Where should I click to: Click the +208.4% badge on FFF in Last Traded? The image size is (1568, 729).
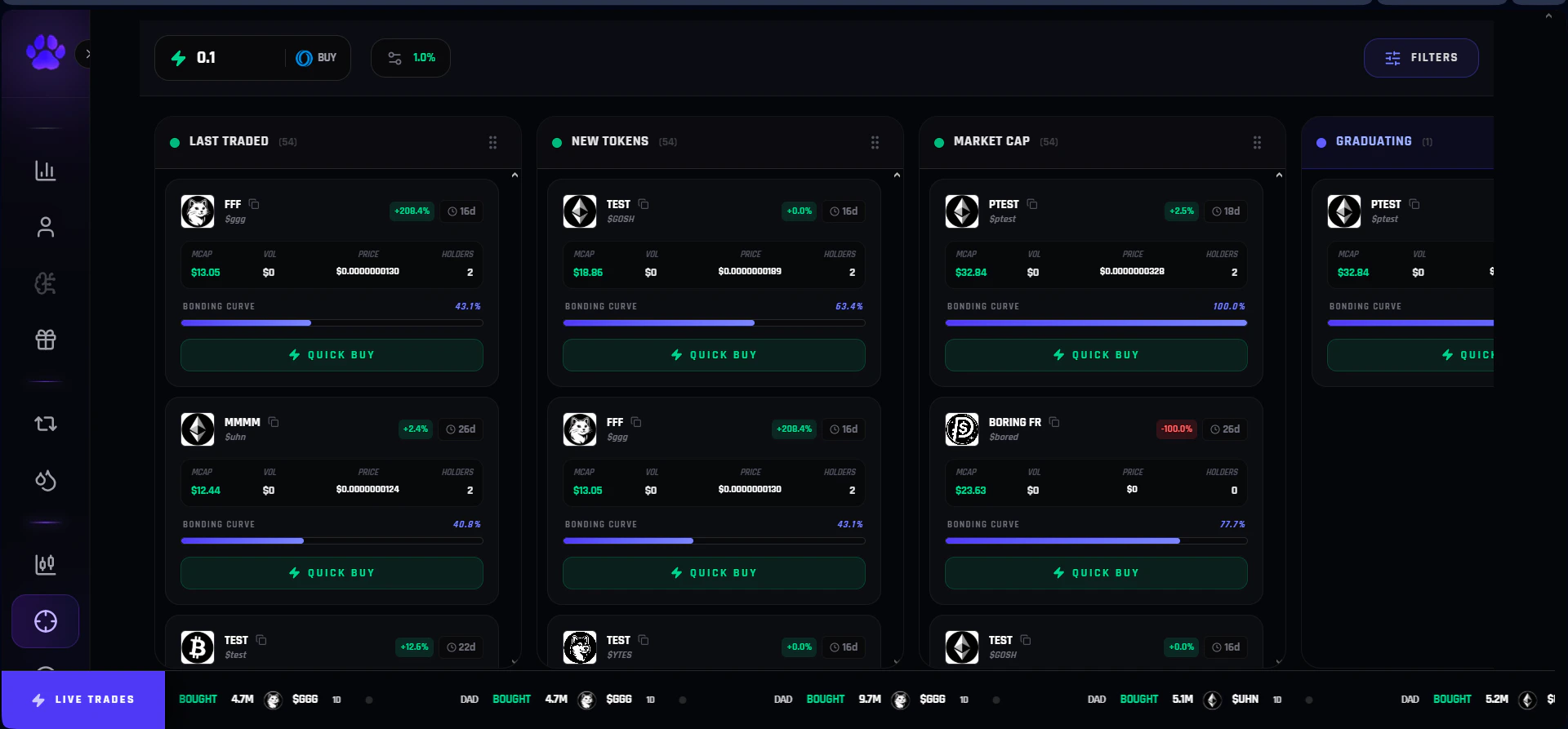click(412, 211)
